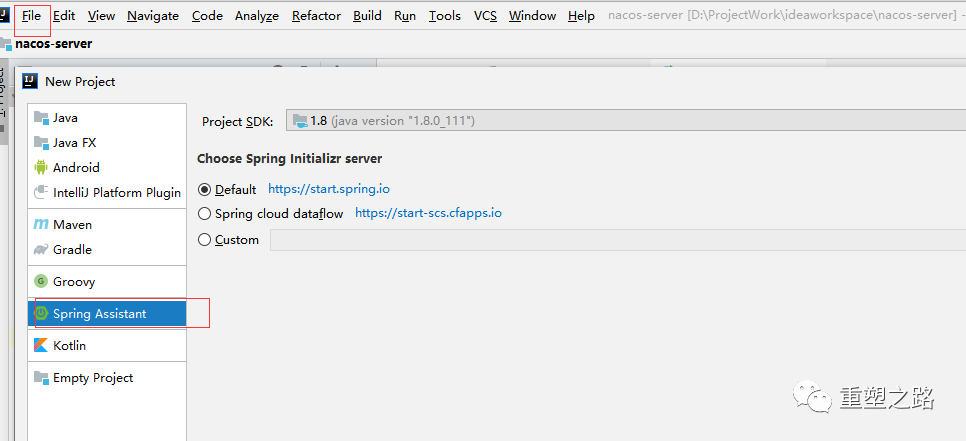The width and height of the screenshot is (966, 441).
Task: Click the Groovy G icon
Action: [x=41, y=281]
